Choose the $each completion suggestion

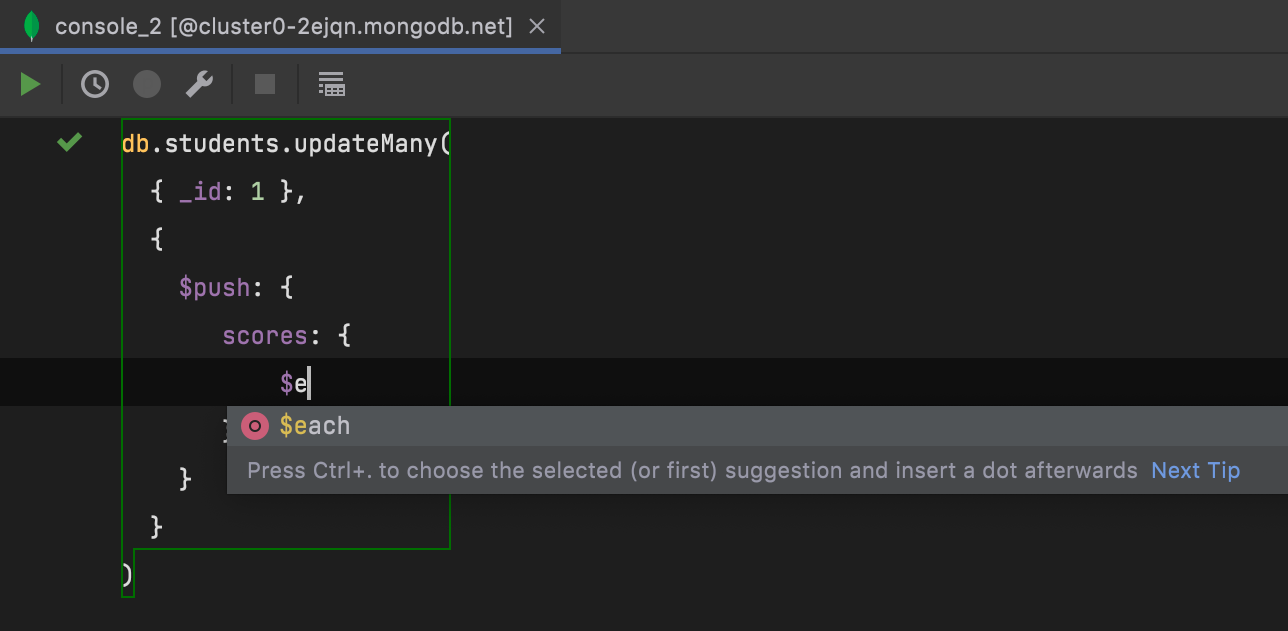point(315,427)
